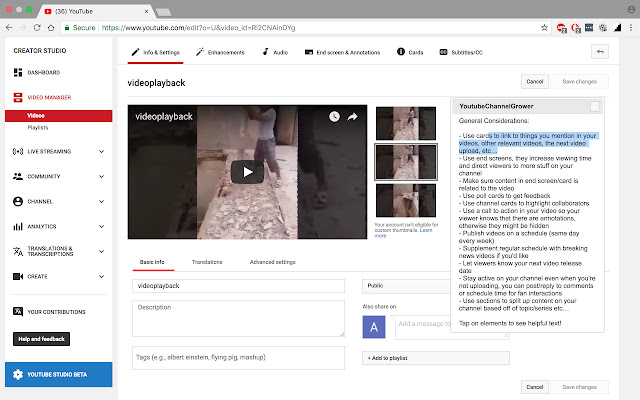Open the Subtitles/CC tab
Screen dimensions: 640x400
pos(461,52)
